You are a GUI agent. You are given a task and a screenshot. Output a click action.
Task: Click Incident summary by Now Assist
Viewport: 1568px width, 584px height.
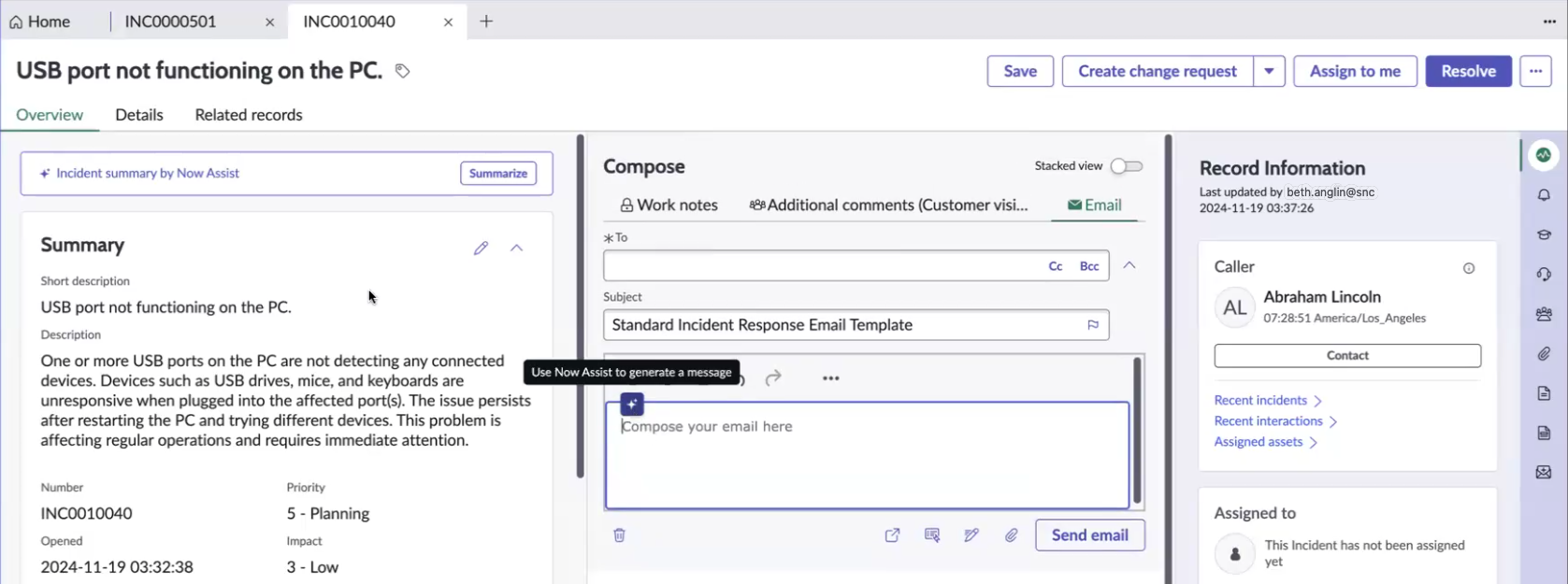(148, 173)
